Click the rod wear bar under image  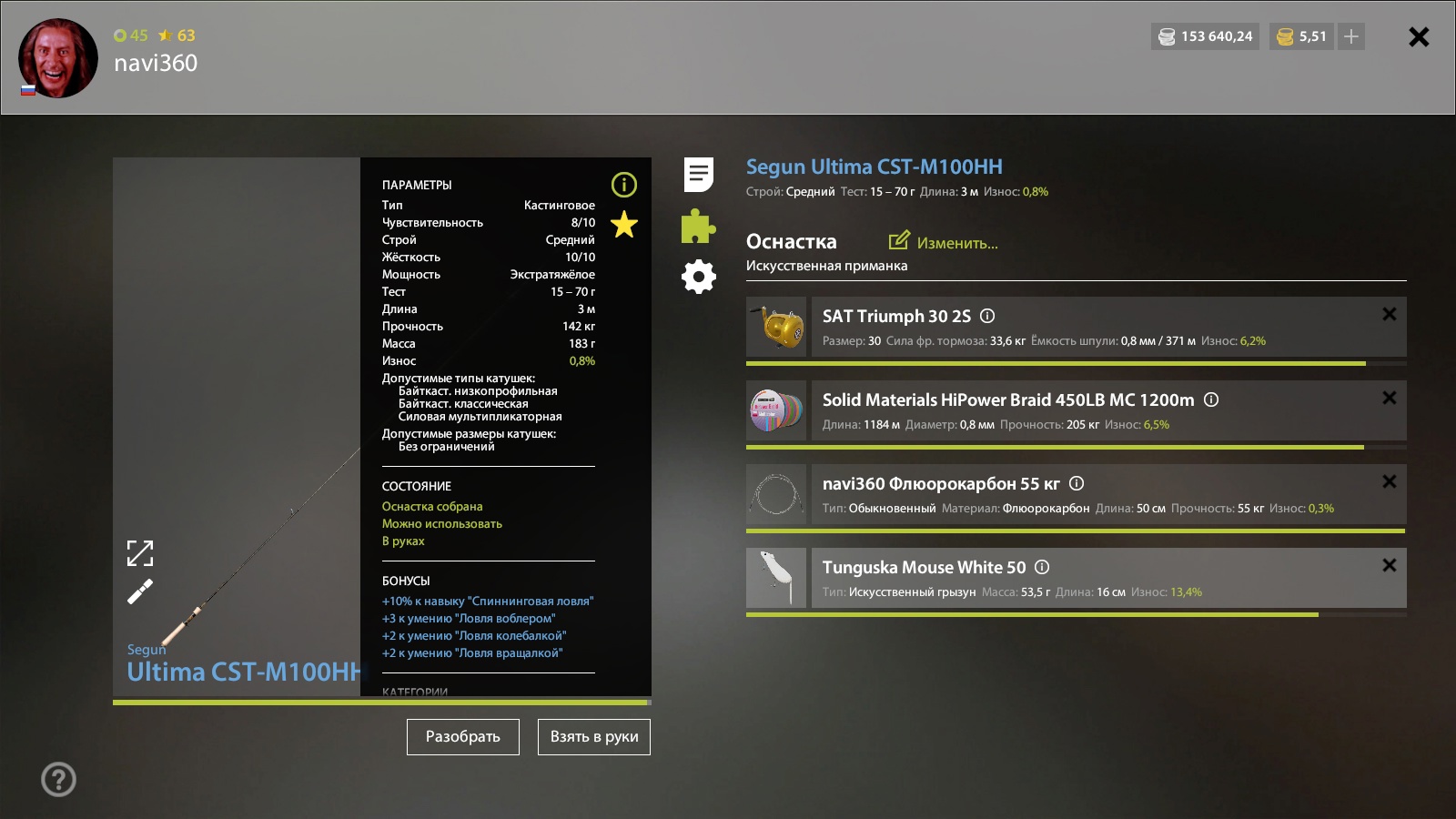382,703
